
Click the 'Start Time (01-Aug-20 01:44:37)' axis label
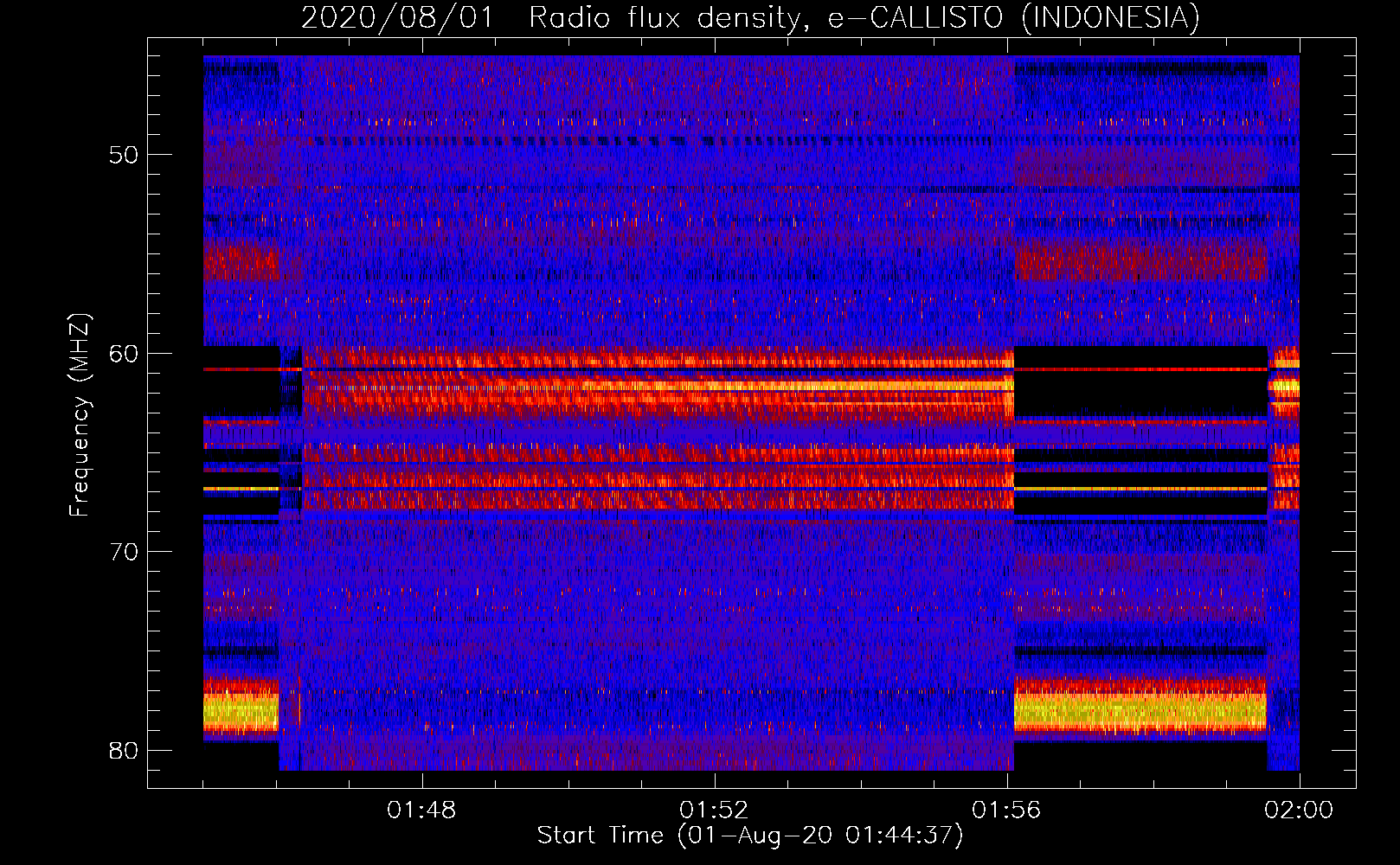coord(750,836)
